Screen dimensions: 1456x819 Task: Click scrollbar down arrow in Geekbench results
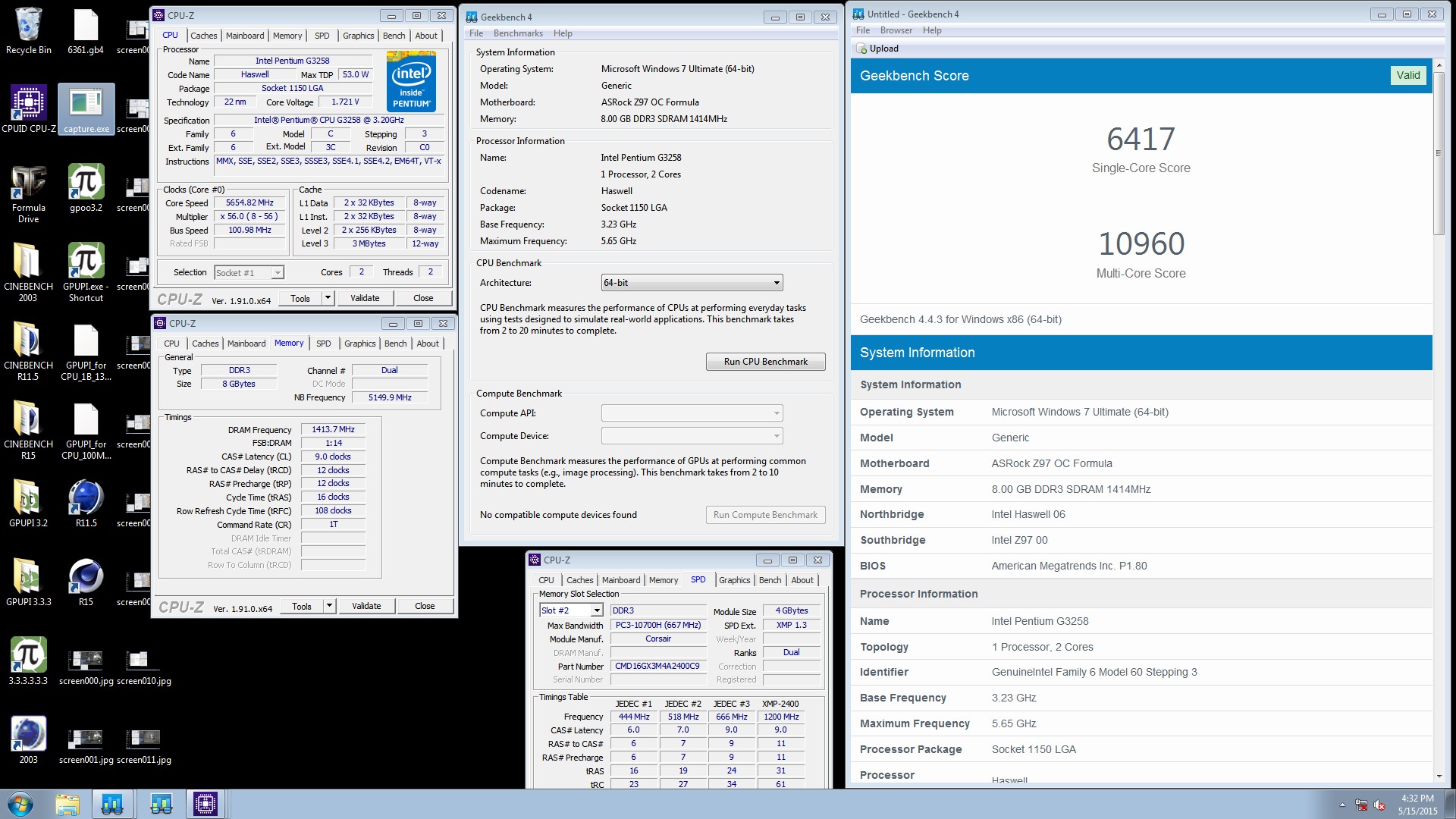click(x=1439, y=777)
